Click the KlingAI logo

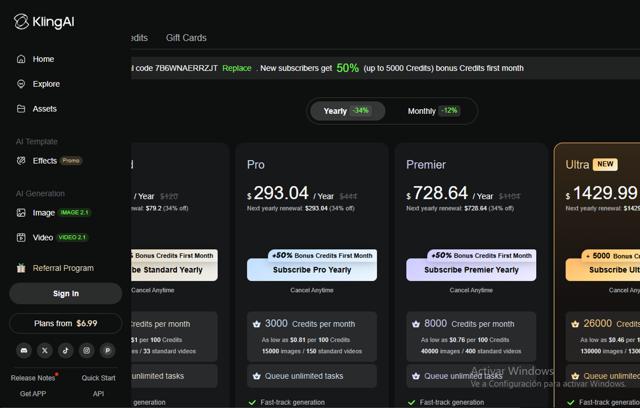tap(44, 22)
